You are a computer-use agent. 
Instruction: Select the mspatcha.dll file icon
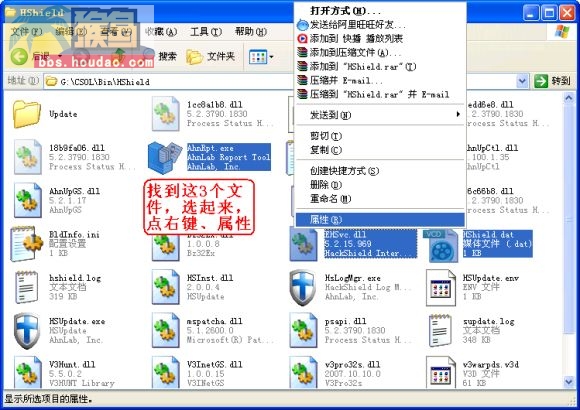(165, 330)
